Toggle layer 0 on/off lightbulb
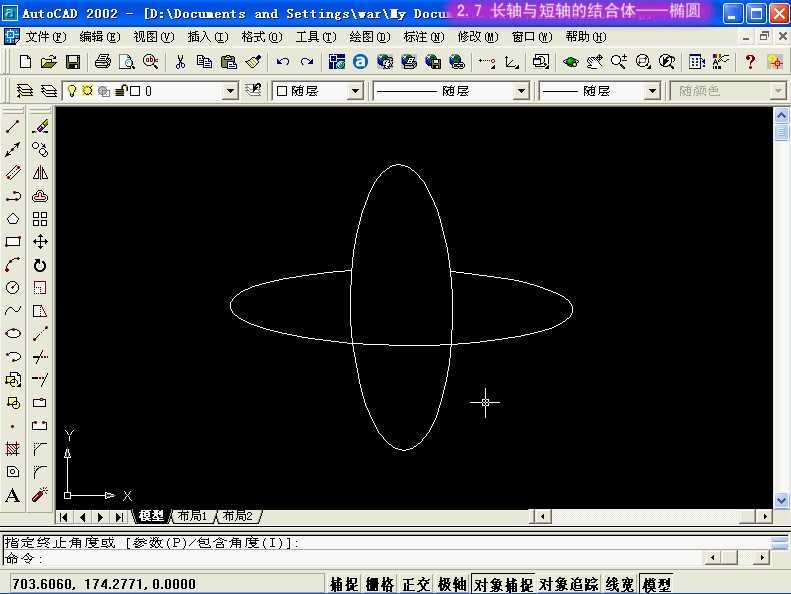Image resolution: width=791 pixels, height=594 pixels. tap(72, 91)
